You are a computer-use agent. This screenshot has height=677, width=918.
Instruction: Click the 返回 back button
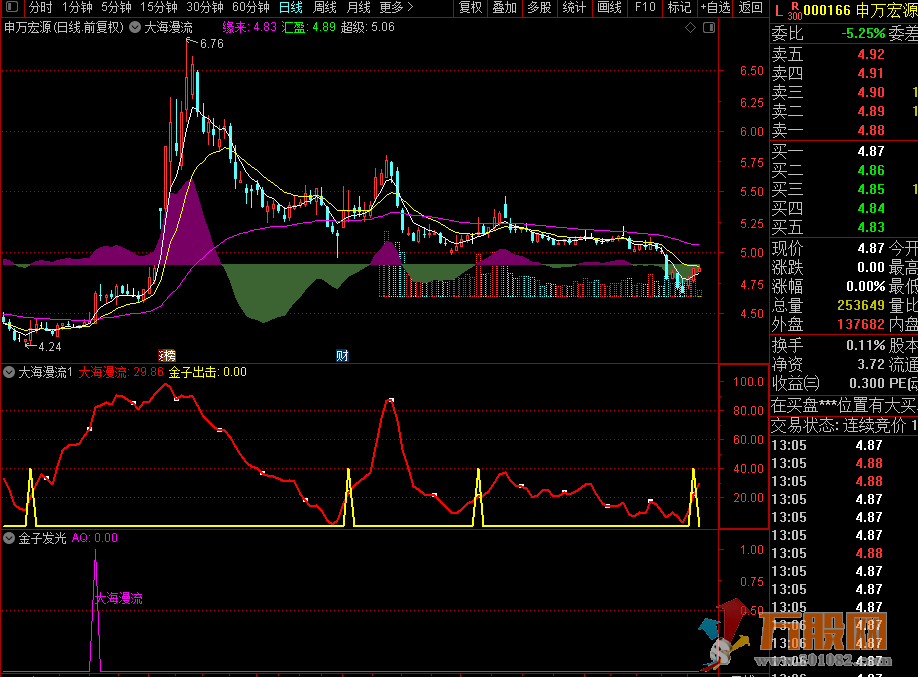751,8
